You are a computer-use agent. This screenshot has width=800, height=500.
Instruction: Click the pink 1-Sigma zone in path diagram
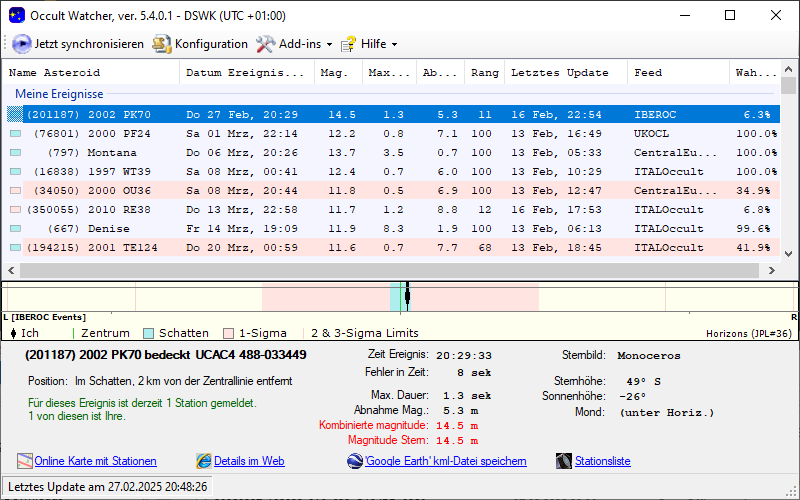pos(320,297)
